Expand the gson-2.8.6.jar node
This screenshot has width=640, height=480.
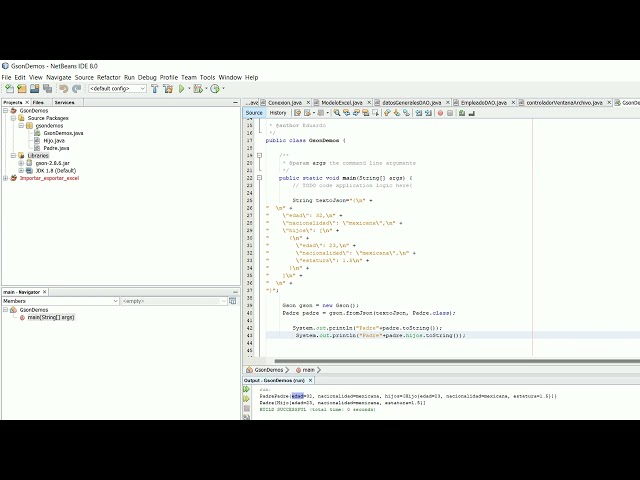coord(21,163)
